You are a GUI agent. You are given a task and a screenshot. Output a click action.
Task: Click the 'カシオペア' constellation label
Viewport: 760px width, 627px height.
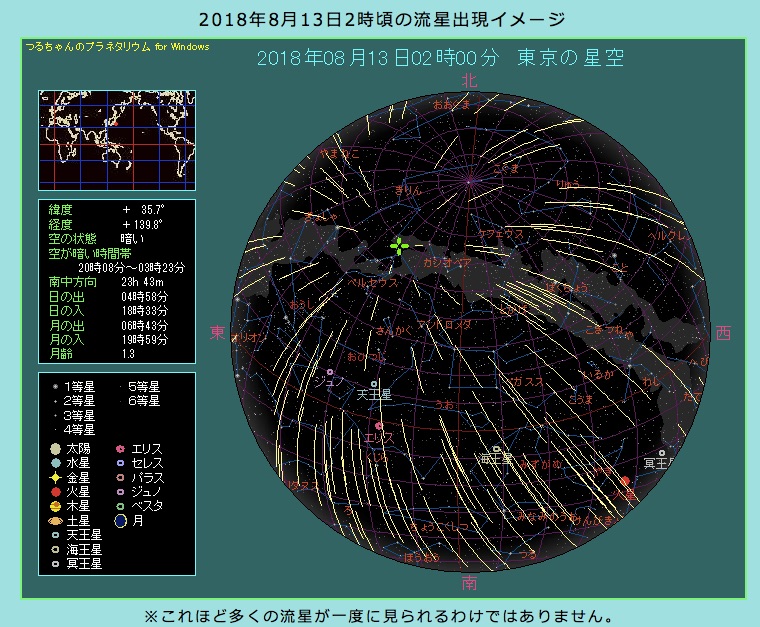point(447,262)
